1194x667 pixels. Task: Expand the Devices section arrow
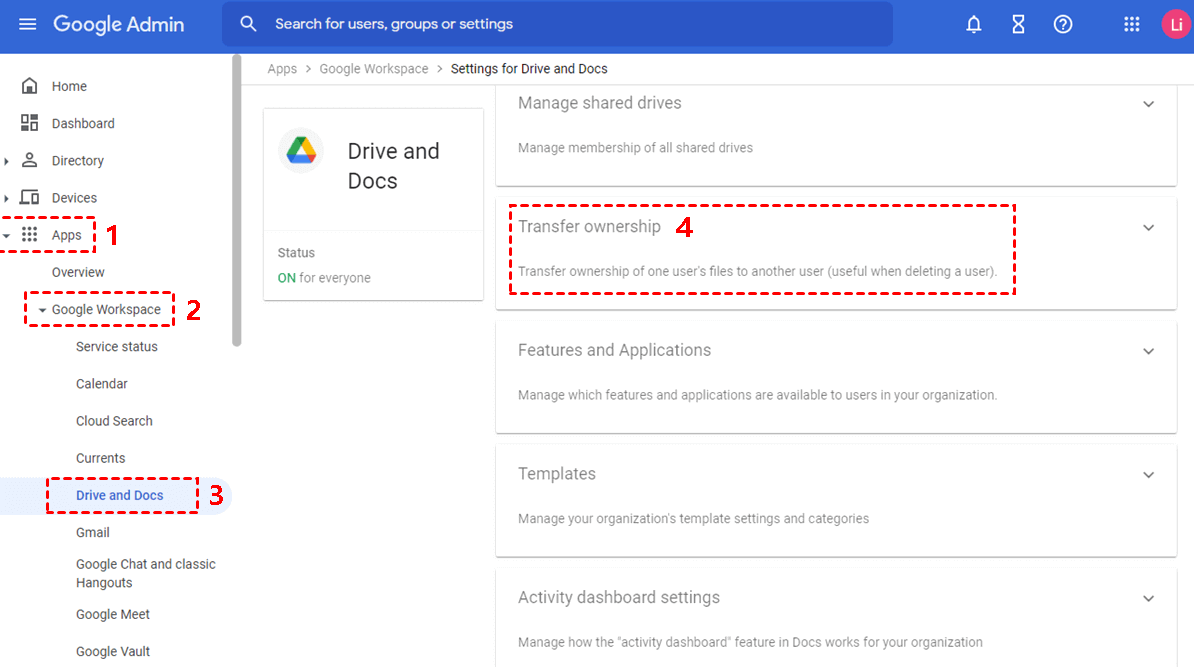point(7,198)
